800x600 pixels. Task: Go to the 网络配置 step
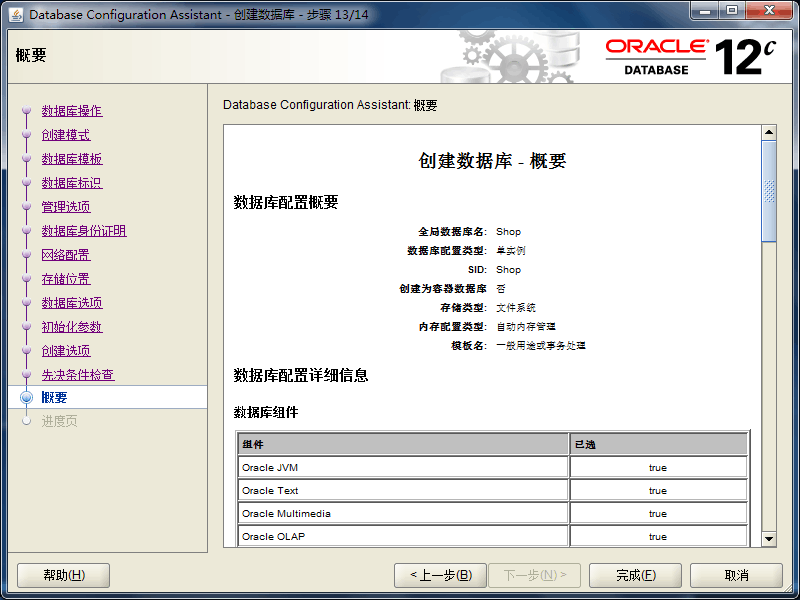point(65,255)
